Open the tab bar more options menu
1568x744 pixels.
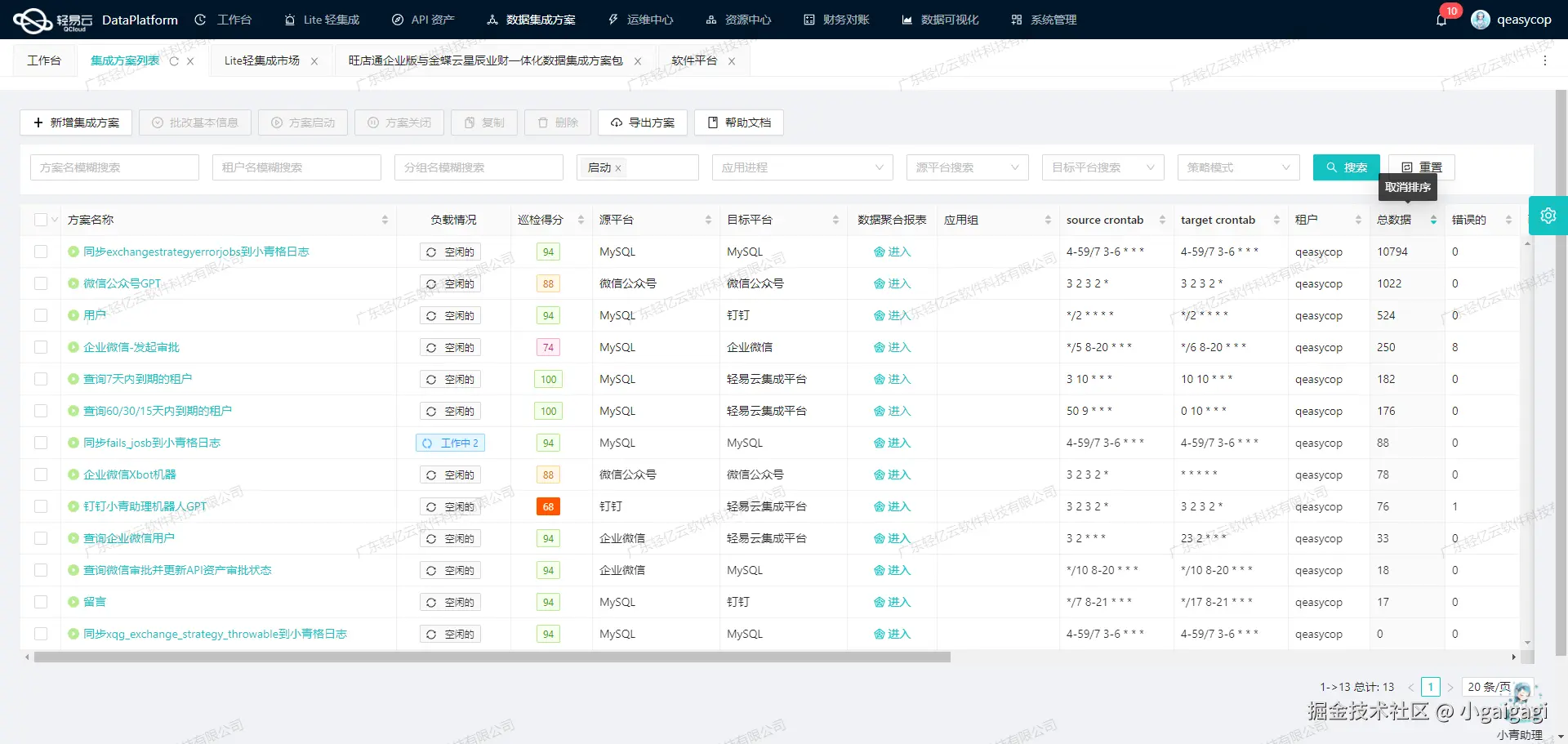pos(1544,60)
